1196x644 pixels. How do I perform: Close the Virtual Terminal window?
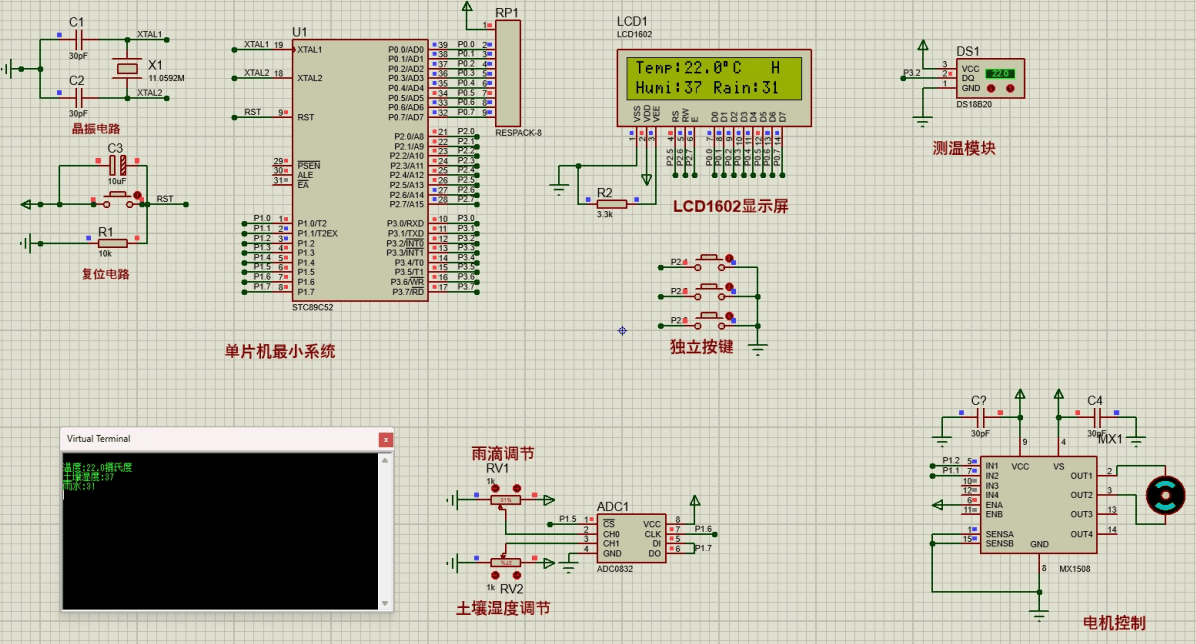coord(386,439)
